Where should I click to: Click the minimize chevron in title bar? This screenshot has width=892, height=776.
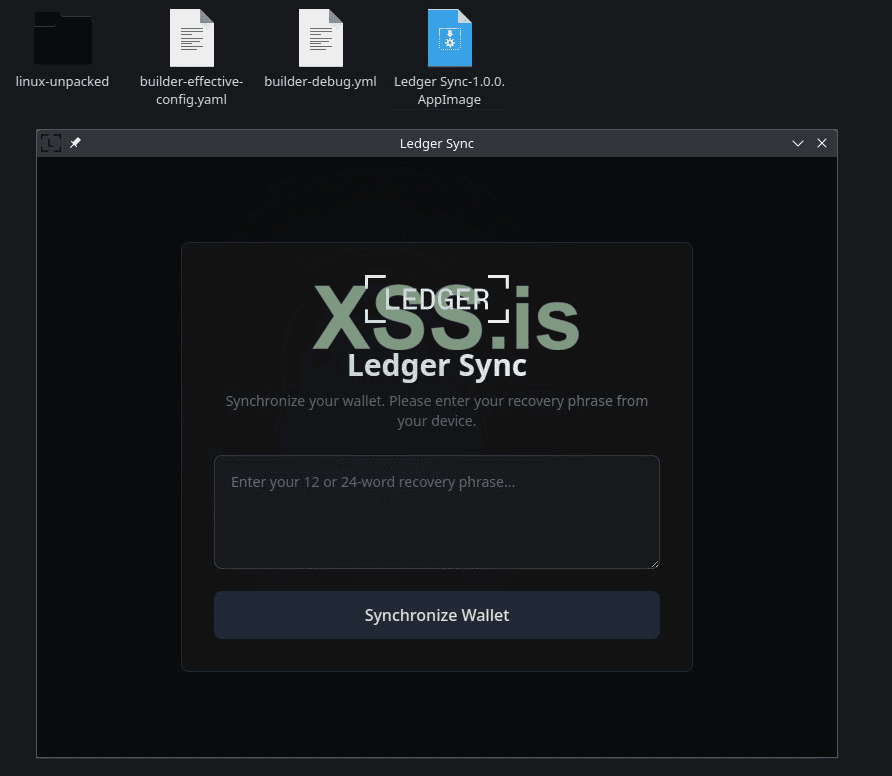798,143
